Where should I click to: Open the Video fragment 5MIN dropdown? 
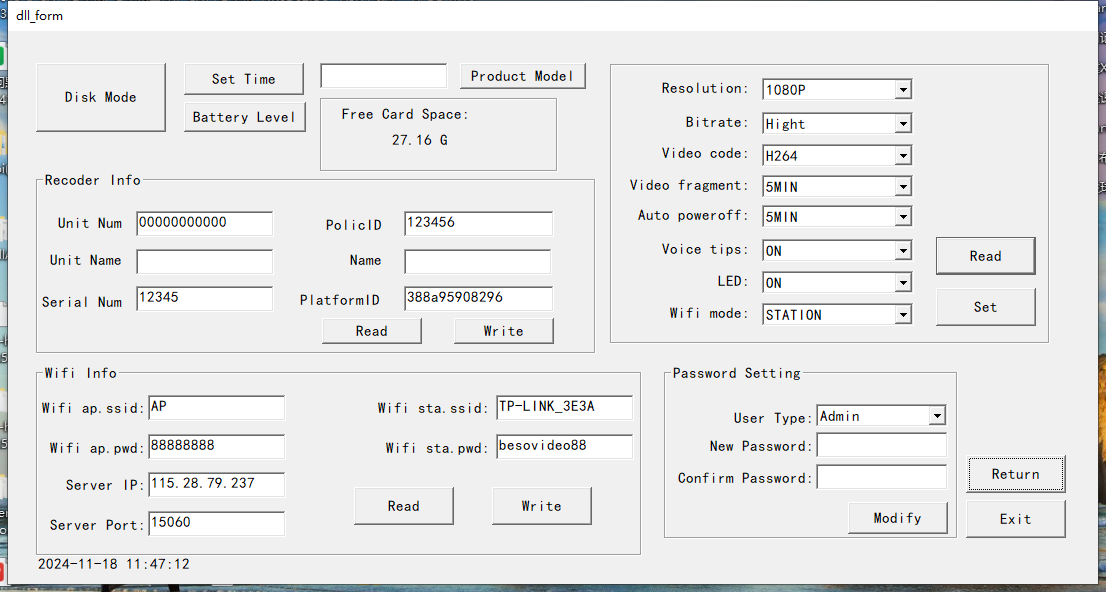tap(901, 186)
